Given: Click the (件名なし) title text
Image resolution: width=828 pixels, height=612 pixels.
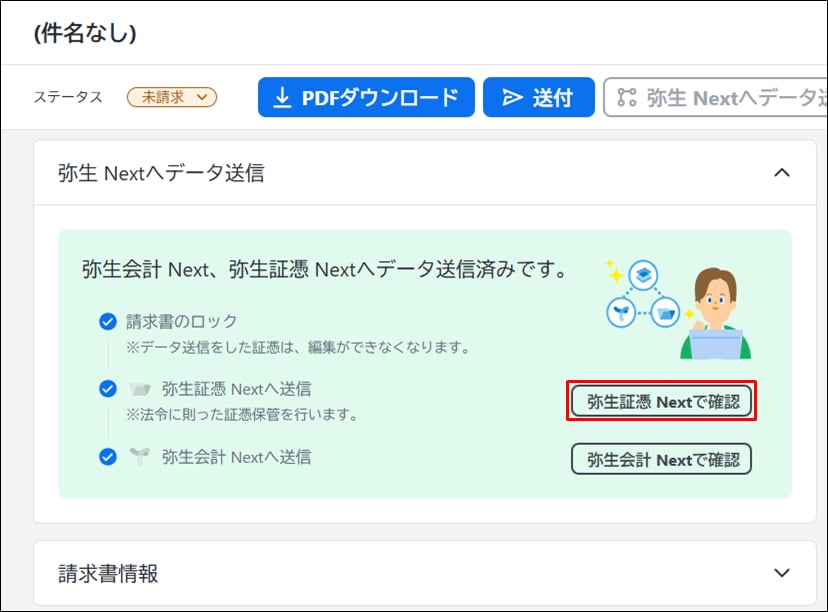Looking at the screenshot, I should (x=85, y=33).
